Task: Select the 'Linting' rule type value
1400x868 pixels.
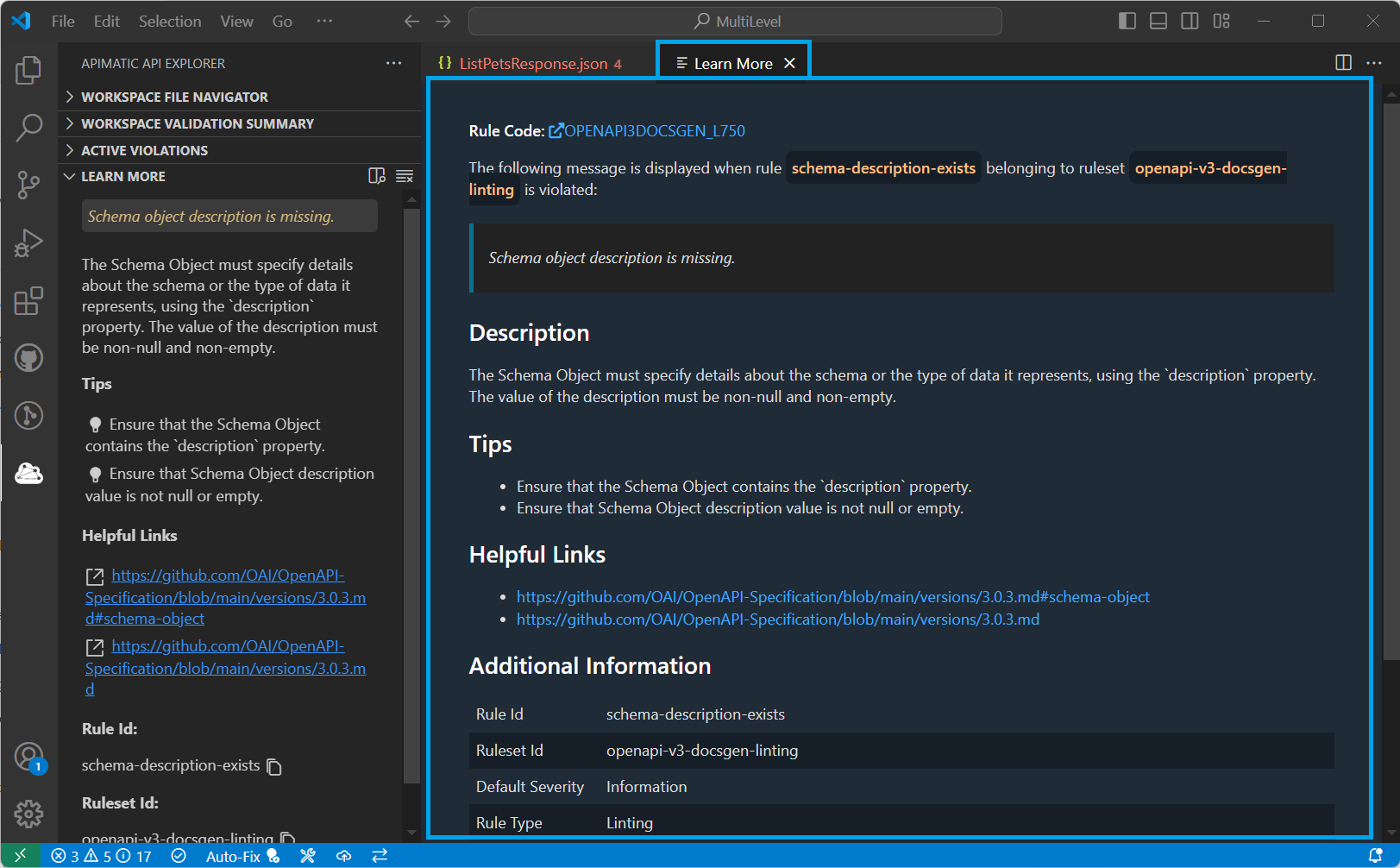Action: 630,823
